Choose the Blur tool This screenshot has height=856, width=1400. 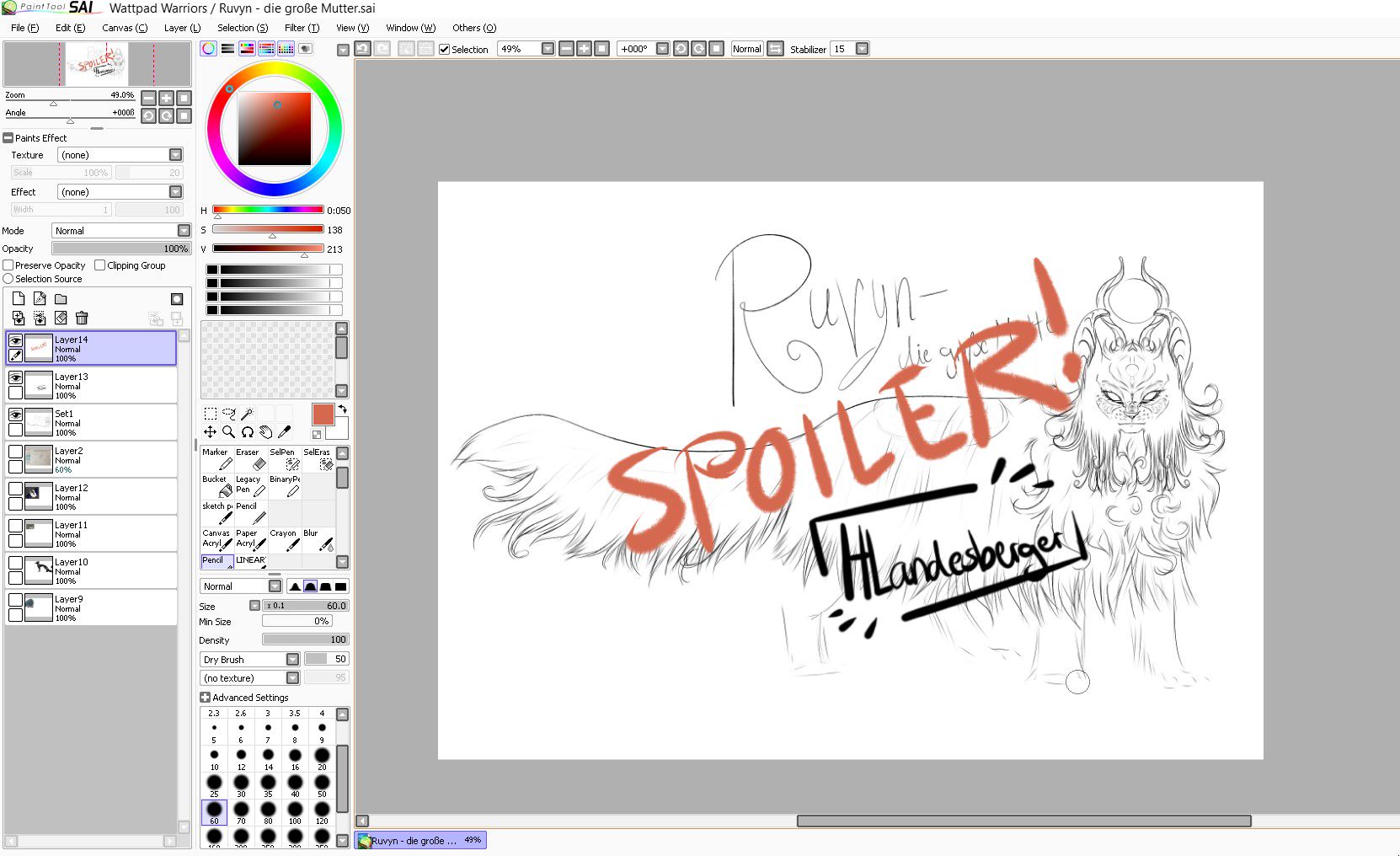pos(318,540)
